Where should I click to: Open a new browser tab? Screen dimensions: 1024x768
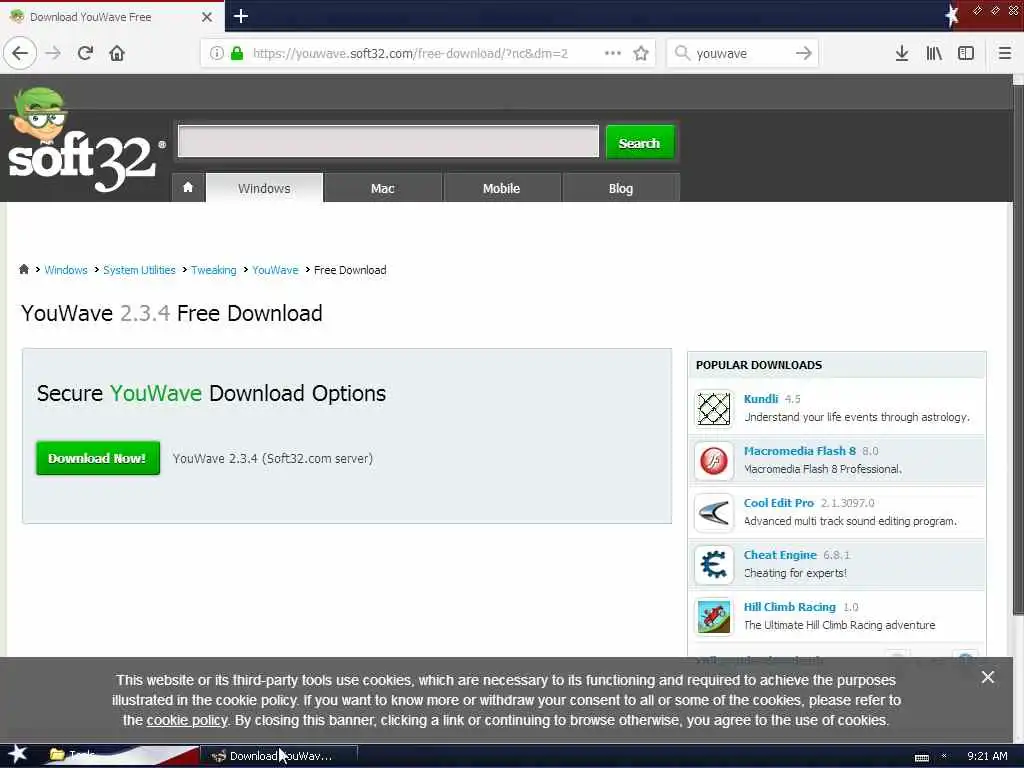(241, 16)
